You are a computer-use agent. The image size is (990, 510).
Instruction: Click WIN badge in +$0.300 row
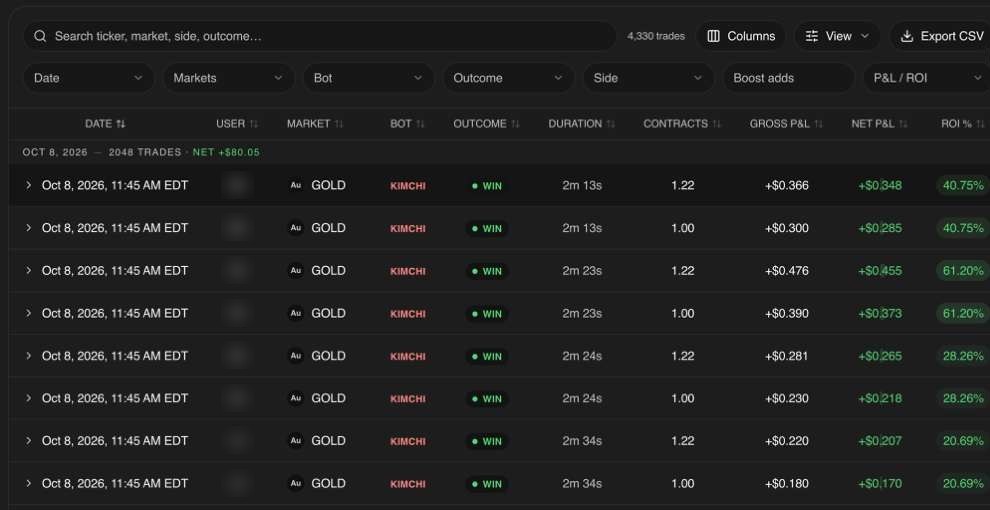[x=487, y=228]
